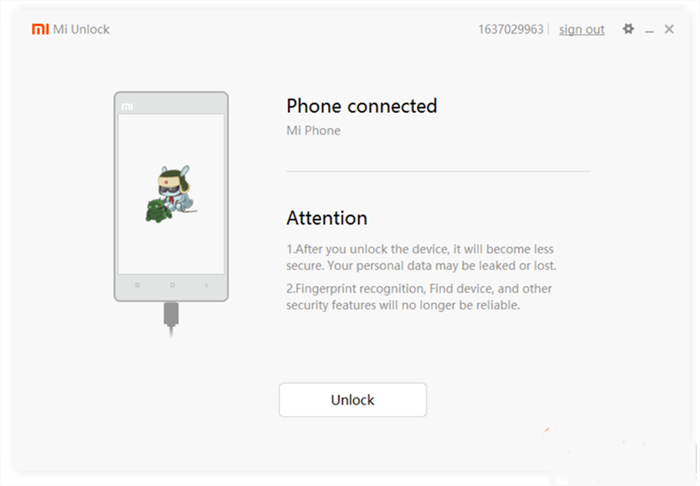The height and width of the screenshot is (486, 700).
Task: Click the first warning about less secure device
Action: [x=421, y=257]
